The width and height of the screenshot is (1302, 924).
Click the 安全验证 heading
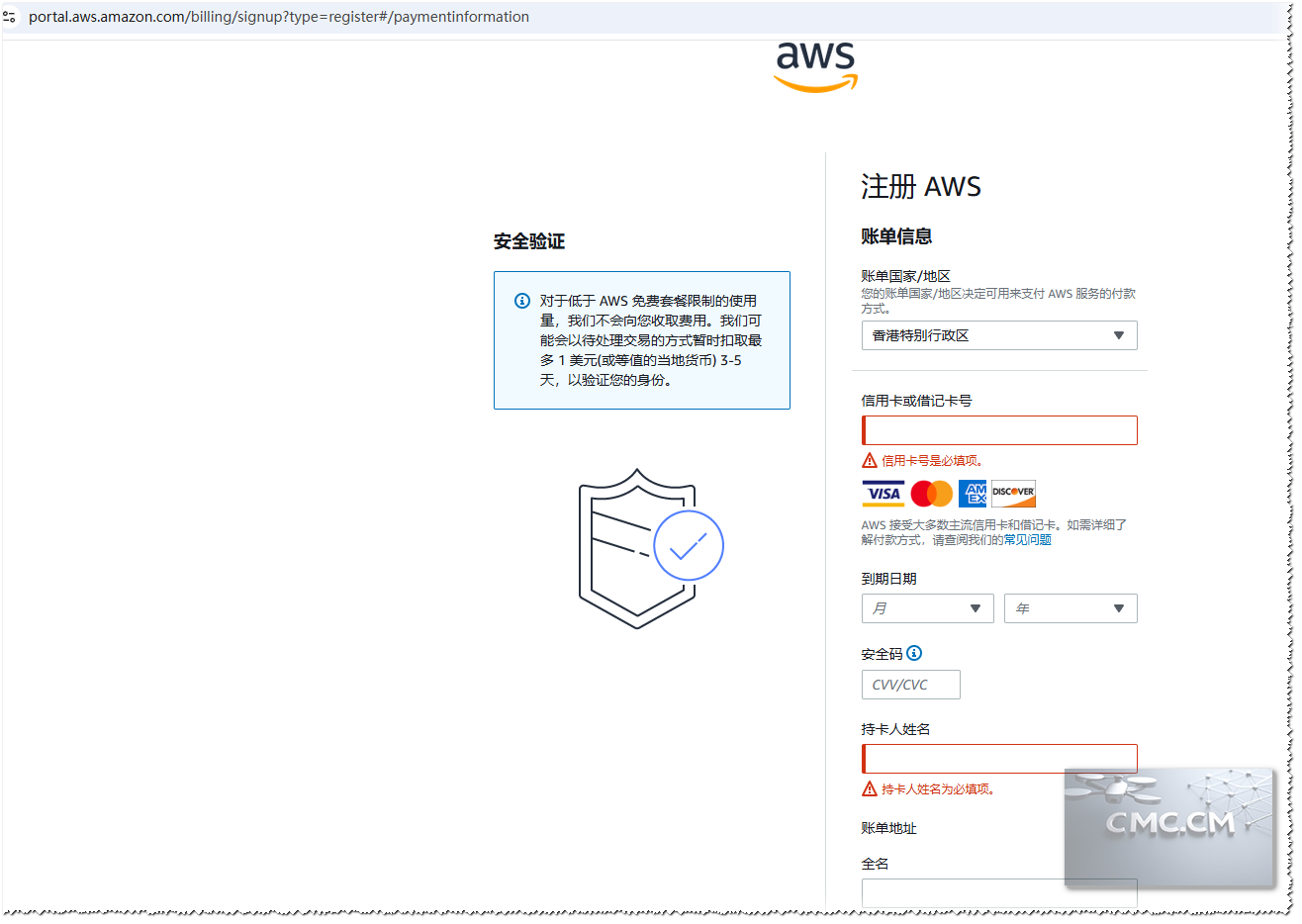pos(529,241)
